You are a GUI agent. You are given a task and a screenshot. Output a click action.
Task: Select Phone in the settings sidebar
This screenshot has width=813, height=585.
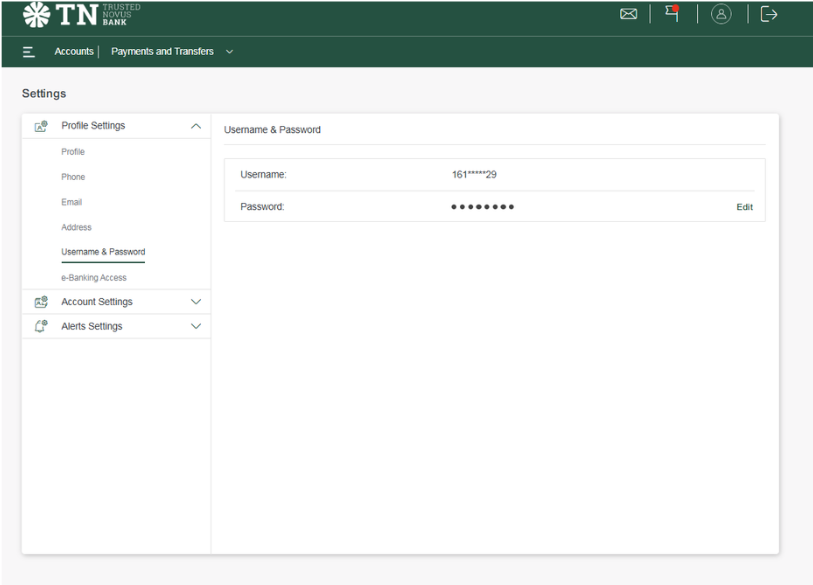click(73, 177)
